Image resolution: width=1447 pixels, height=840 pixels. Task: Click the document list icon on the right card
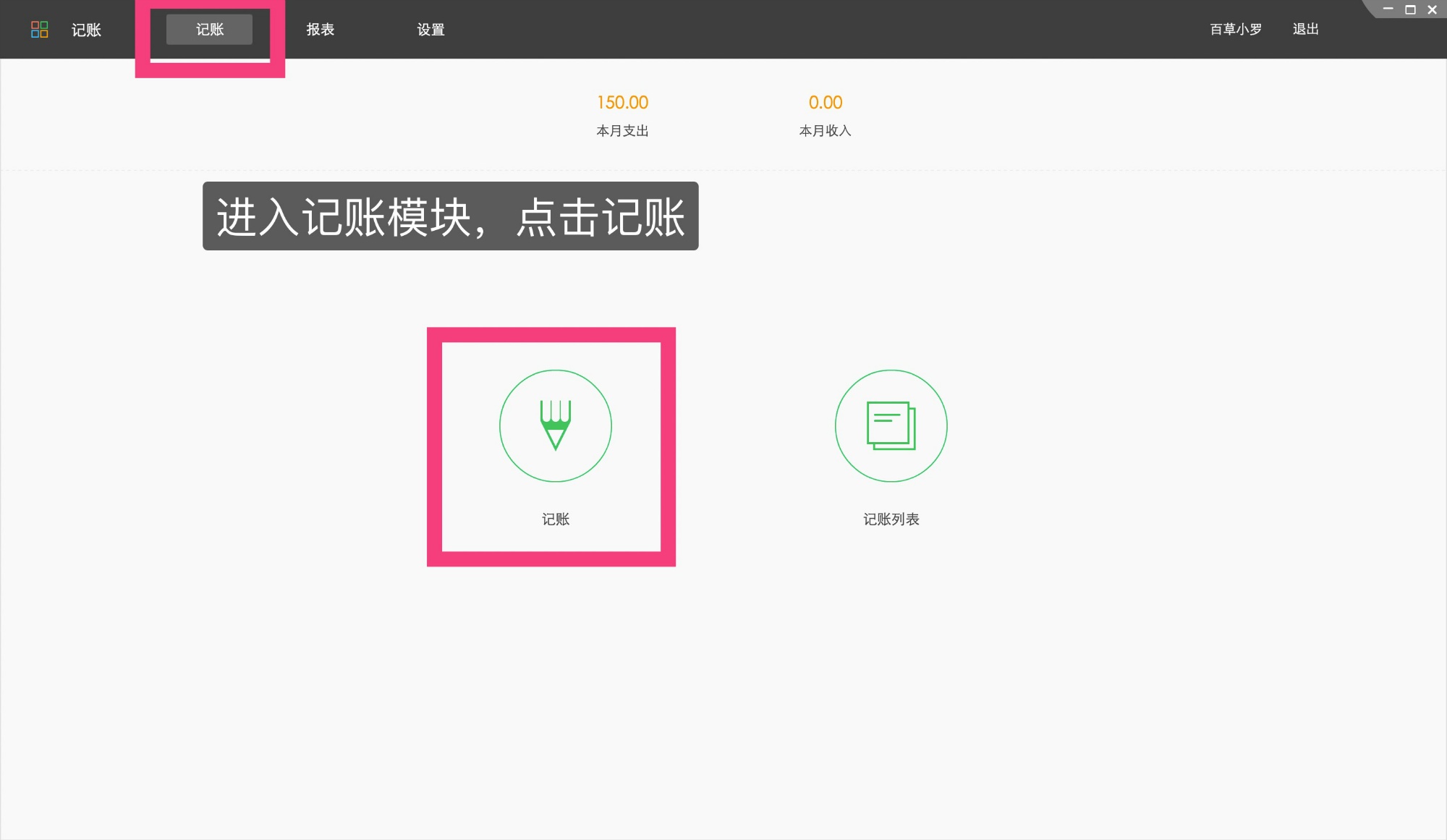pyautogui.click(x=891, y=426)
